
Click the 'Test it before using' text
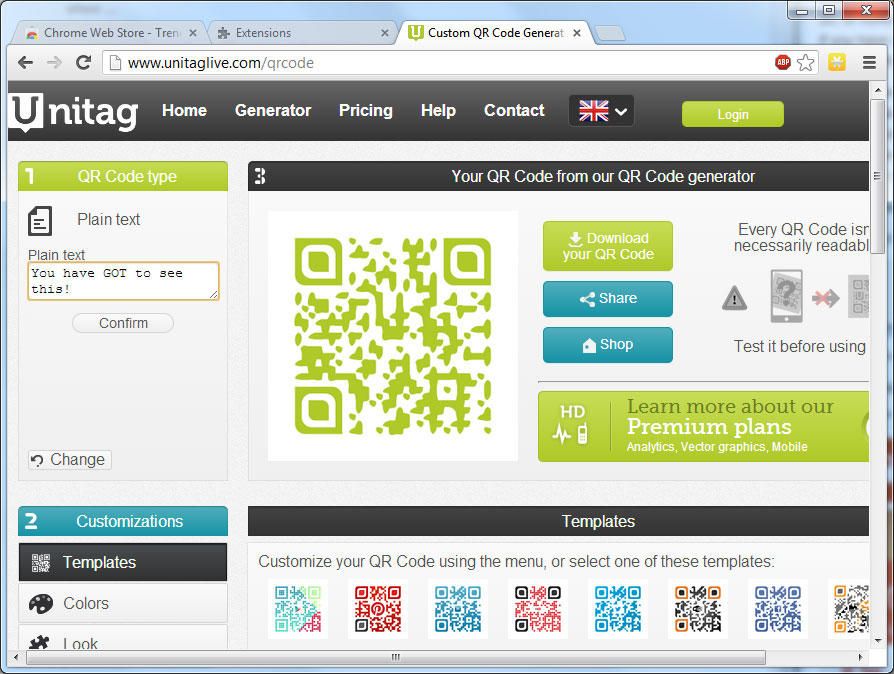point(799,346)
